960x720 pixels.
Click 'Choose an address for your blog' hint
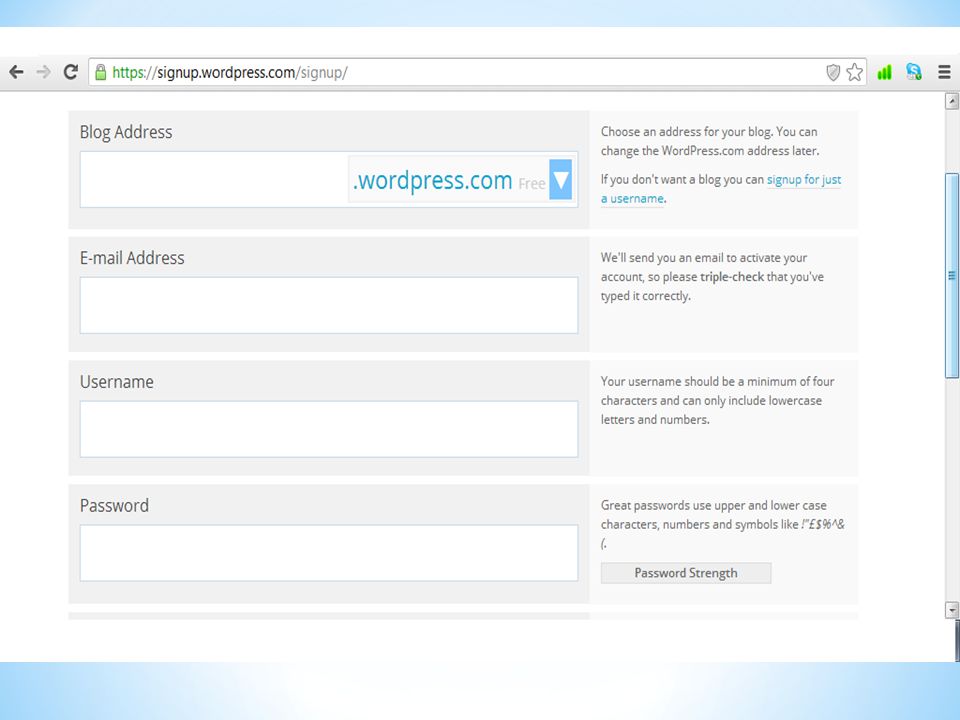pos(709,141)
